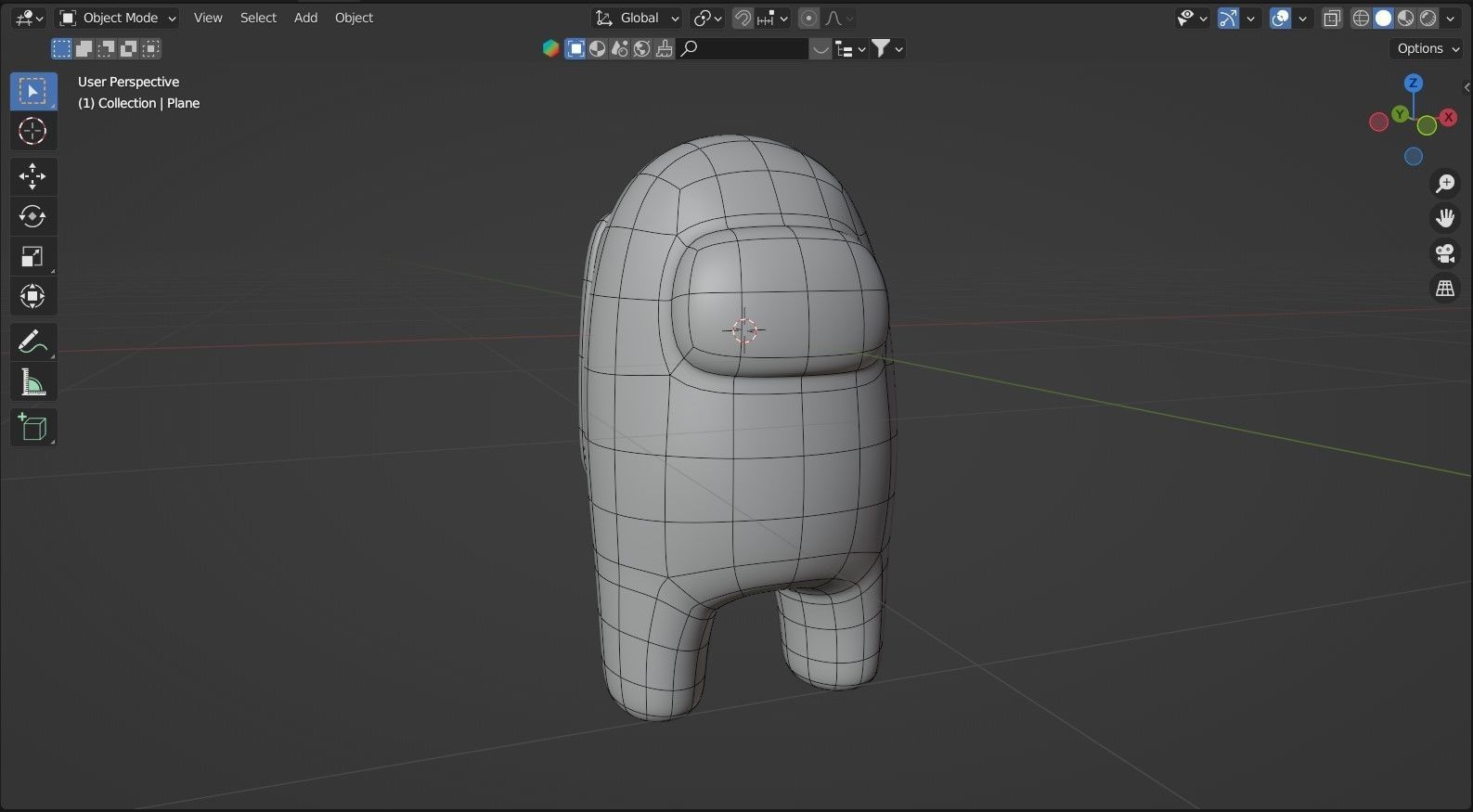Image resolution: width=1473 pixels, height=812 pixels.
Task: Expand the gizmo options arrow
Action: tap(1251, 18)
